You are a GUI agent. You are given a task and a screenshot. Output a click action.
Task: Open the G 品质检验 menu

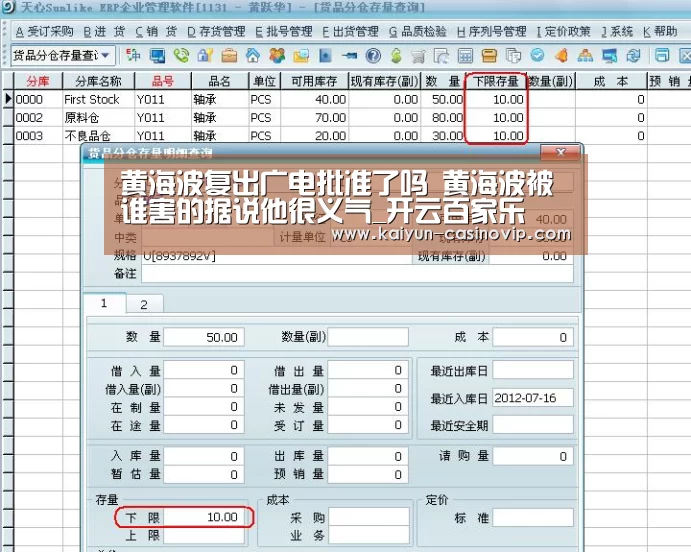pos(418,31)
